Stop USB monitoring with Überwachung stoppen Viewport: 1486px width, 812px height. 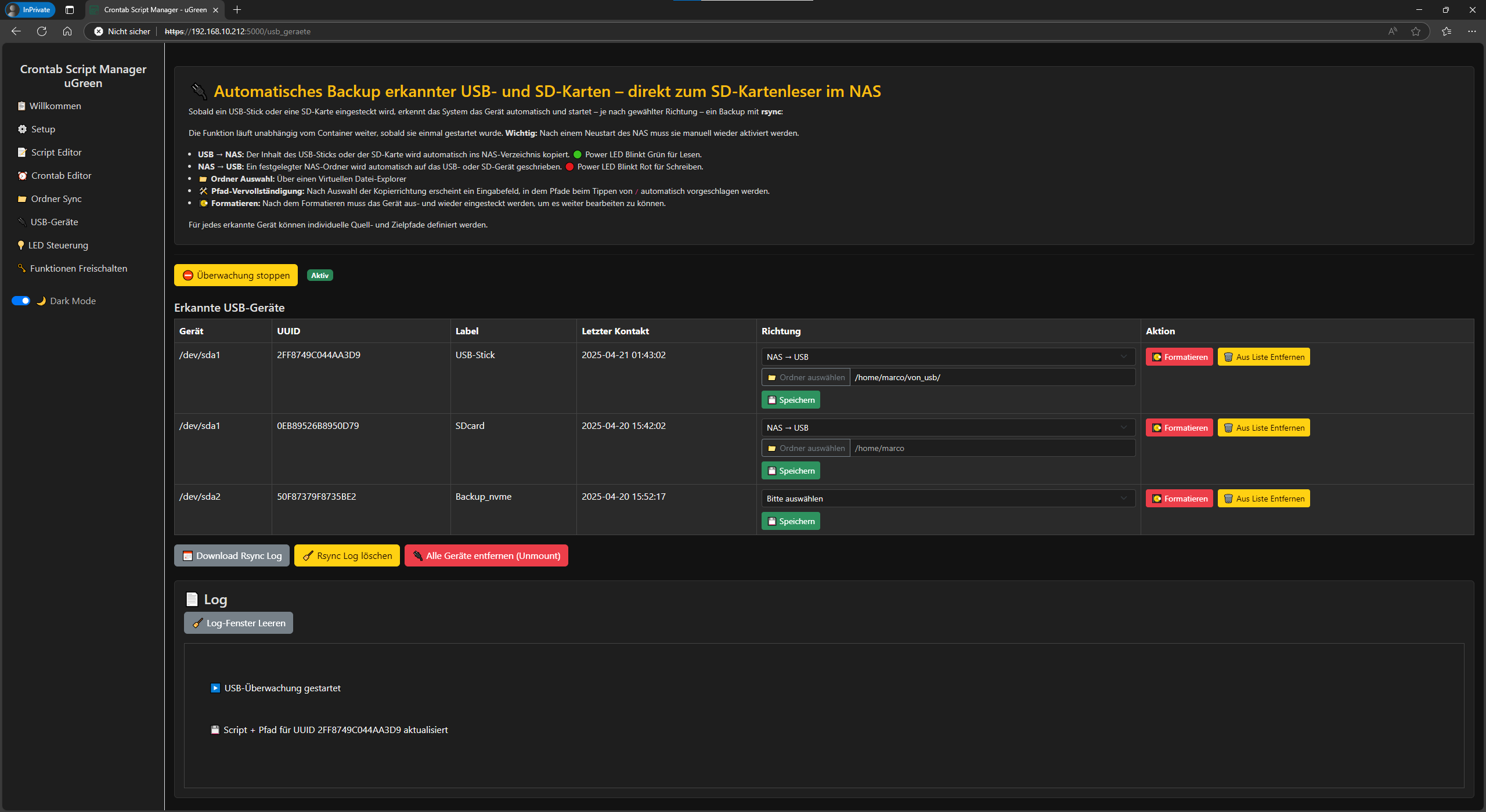(x=236, y=275)
